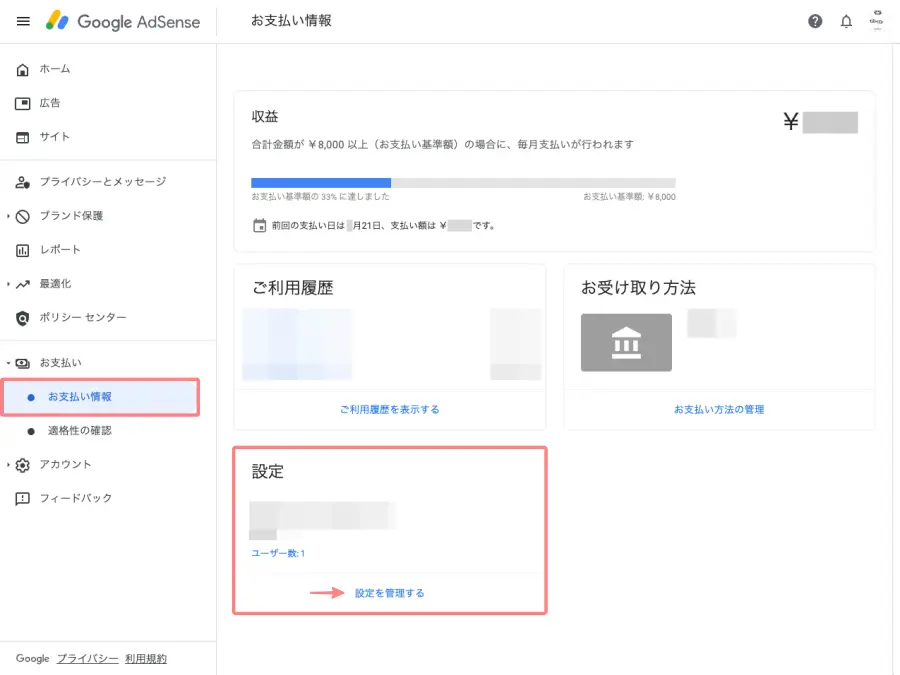Screen dimensions: 900x675
Task: Select the ポリシーセンター policy center icon
Action: point(22,317)
